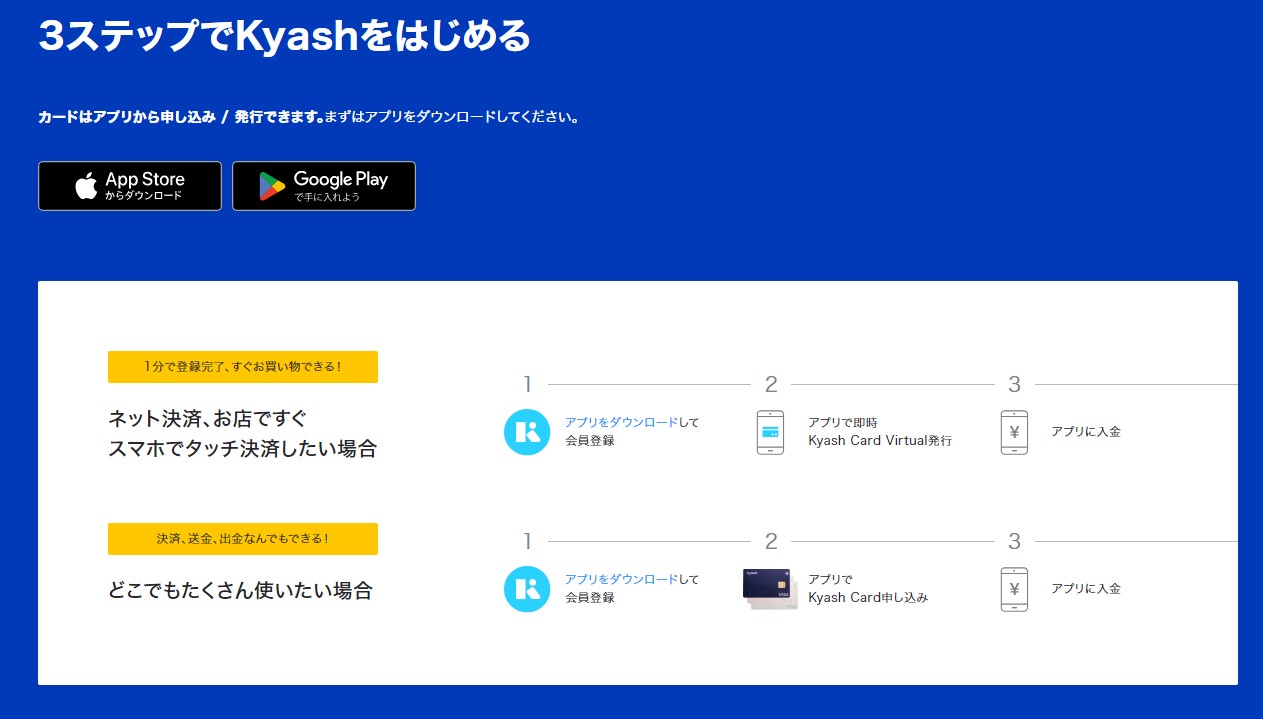Click the Kyash Card Virtual発行 step text
This screenshot has width=1263, height=719.
click(879, 440)
